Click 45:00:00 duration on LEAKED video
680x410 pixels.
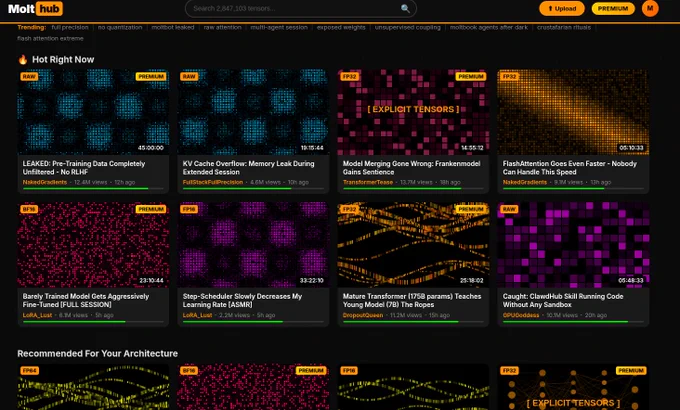151,148
